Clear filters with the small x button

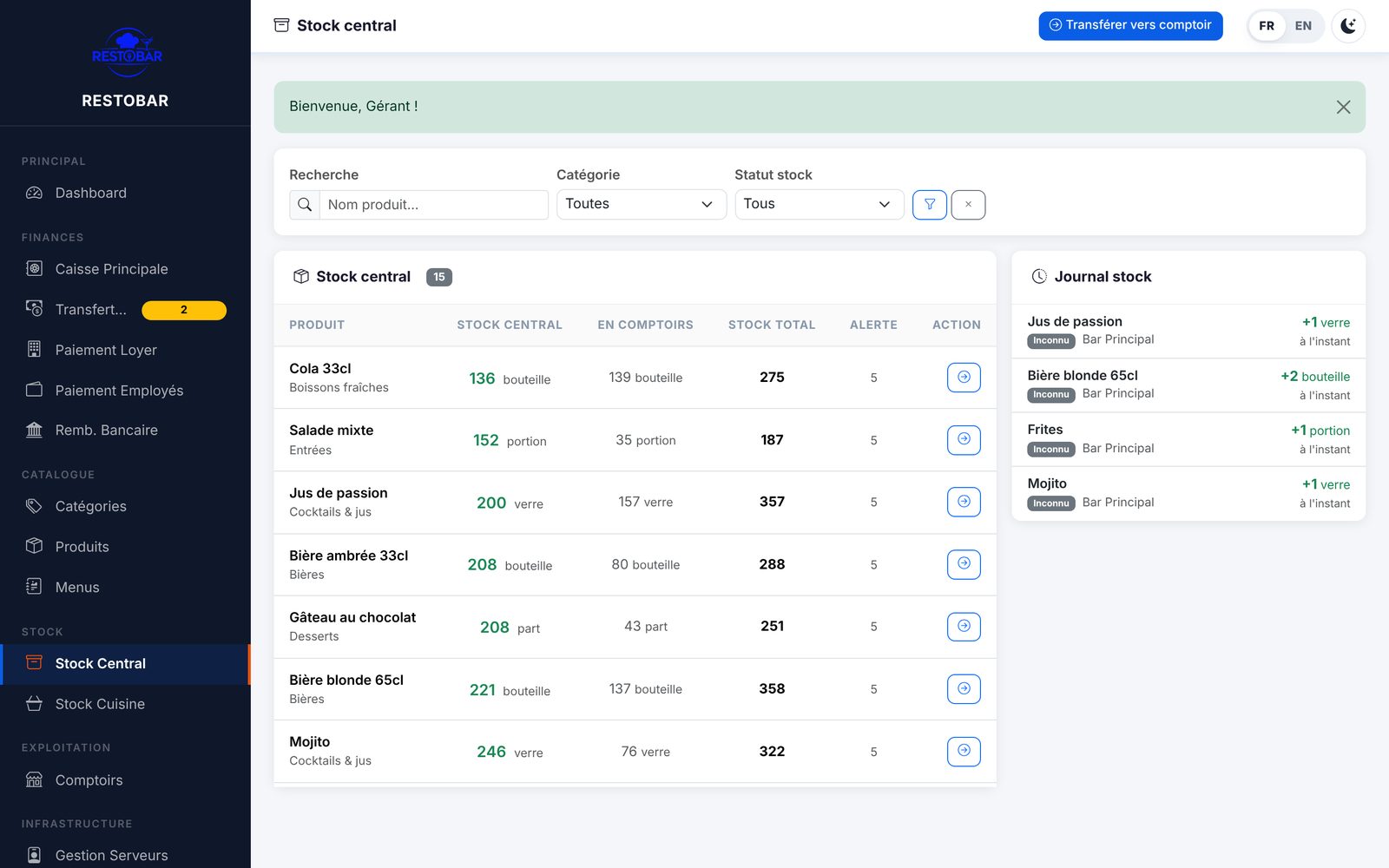click(x=968, y=205)
